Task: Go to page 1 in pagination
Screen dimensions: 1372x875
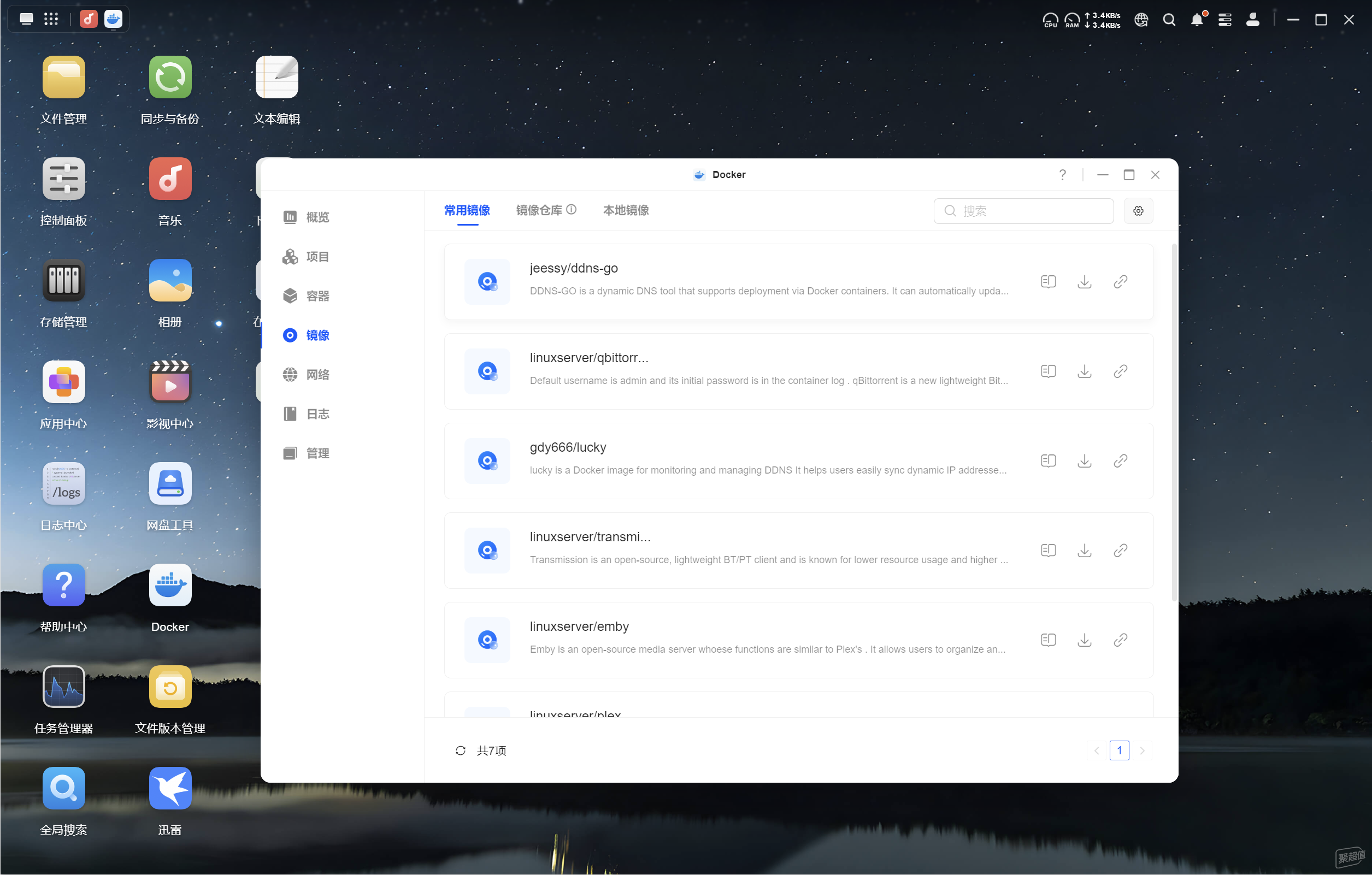Action: point(1119,750)
